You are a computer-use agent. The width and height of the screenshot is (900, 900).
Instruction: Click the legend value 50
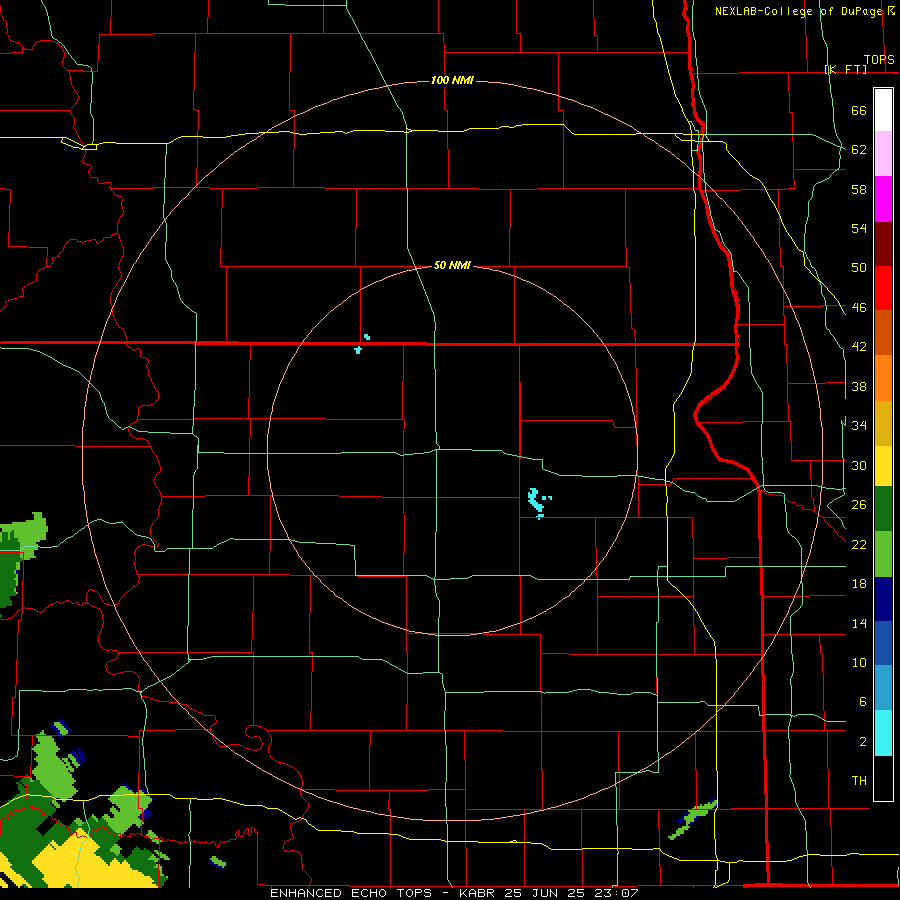[859, 268]
